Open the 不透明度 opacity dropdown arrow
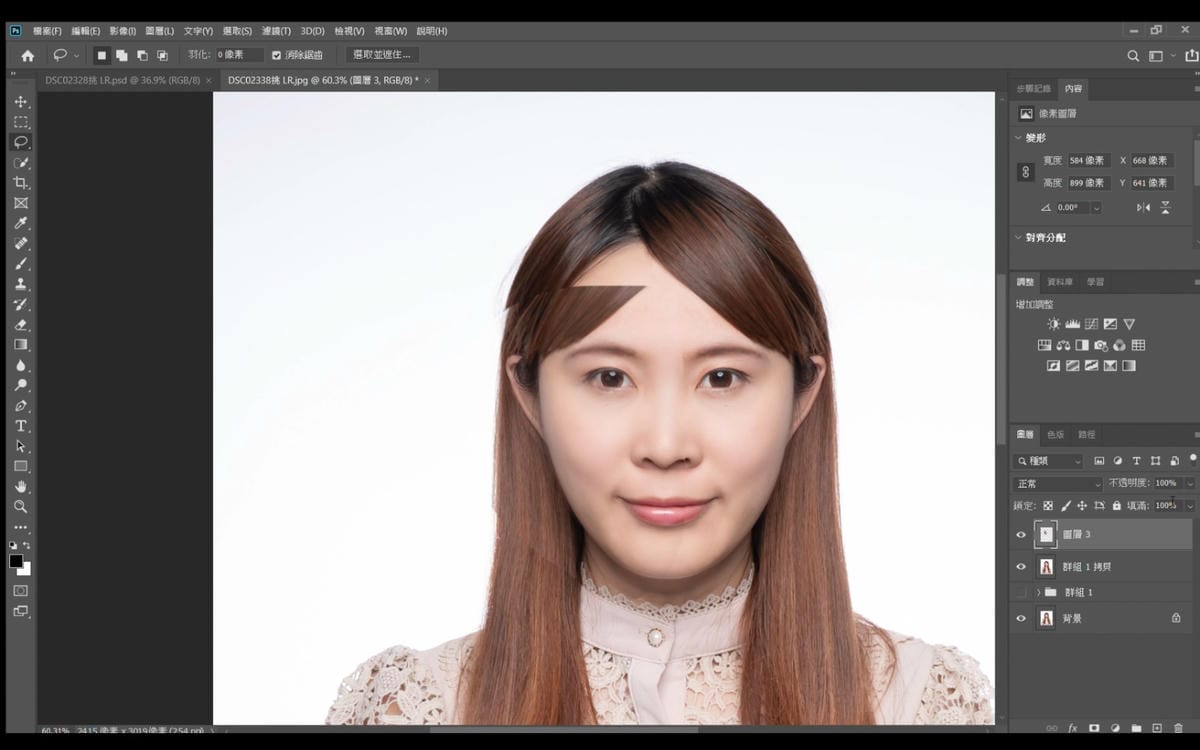 (x=1190, y=484)
